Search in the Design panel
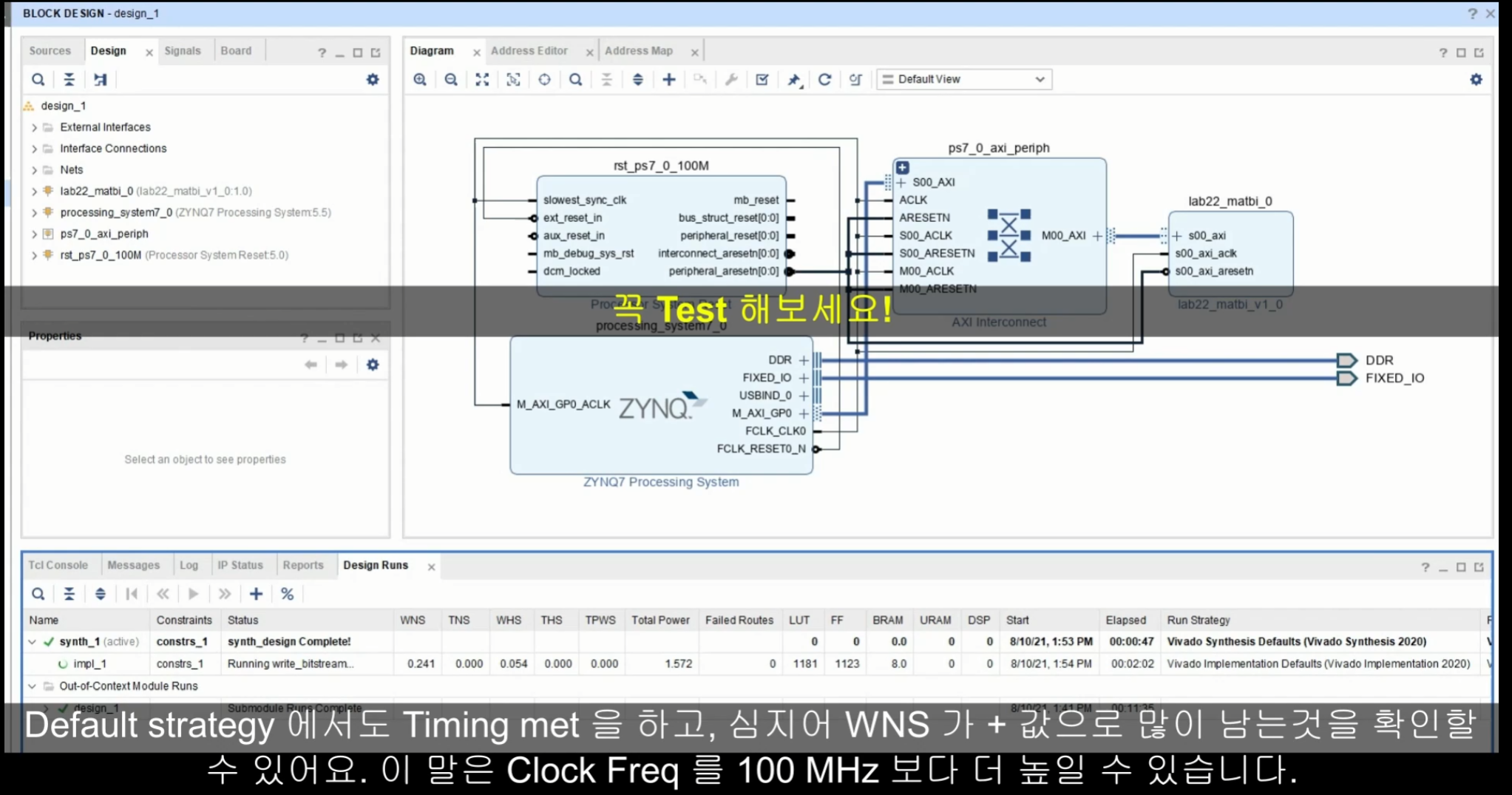This screenshot has height=795, width=1512. click(38, 79)
